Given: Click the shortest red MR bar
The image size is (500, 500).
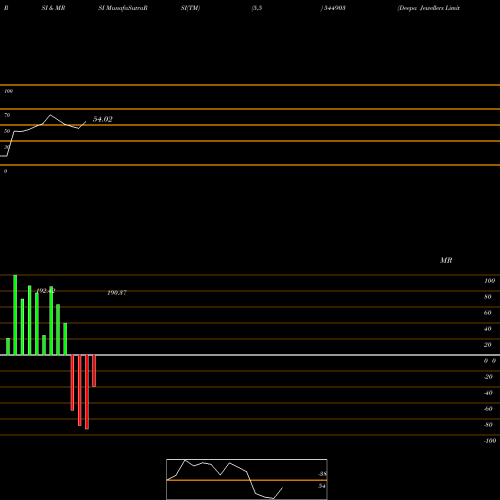Looking at the screenshot, I should (x=94, y=371).
